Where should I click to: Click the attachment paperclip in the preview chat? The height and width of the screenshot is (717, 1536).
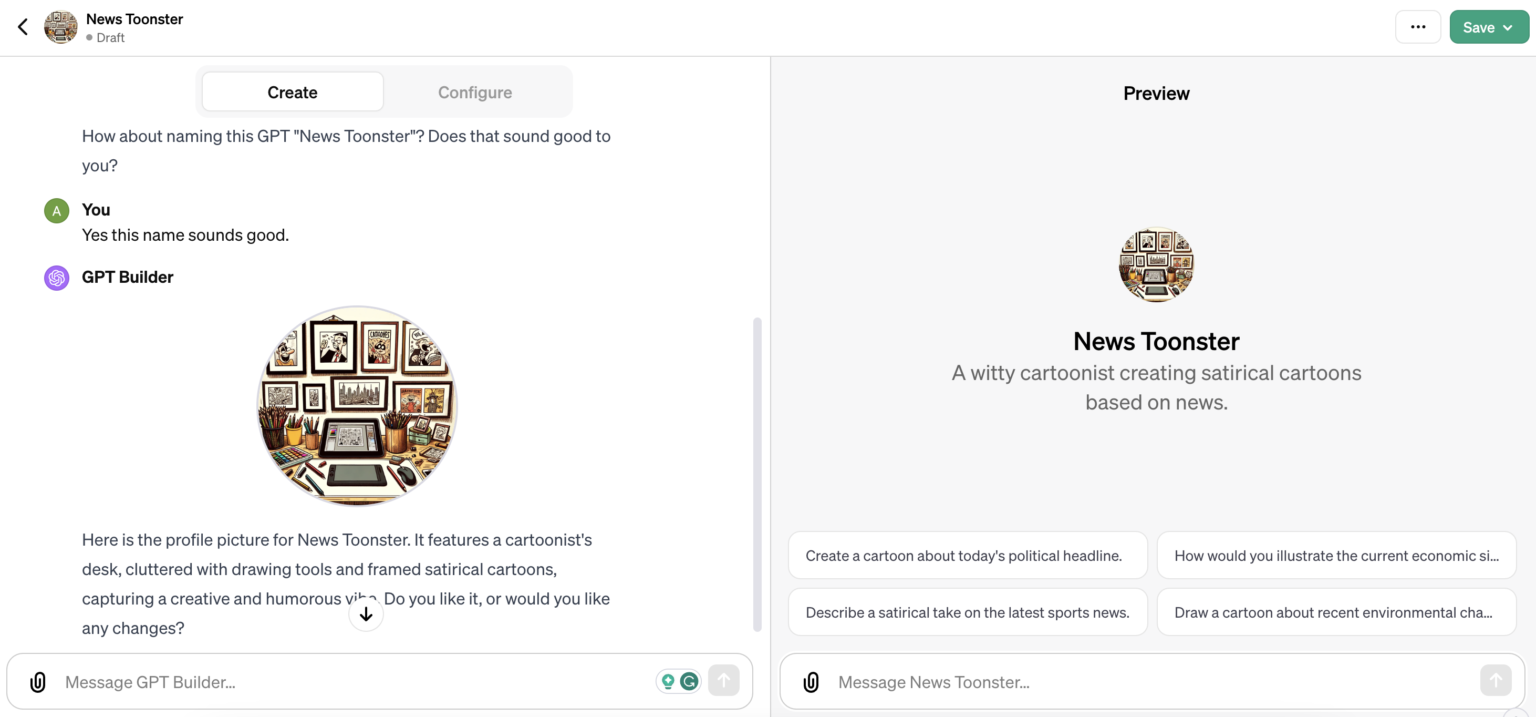point(810,681)
